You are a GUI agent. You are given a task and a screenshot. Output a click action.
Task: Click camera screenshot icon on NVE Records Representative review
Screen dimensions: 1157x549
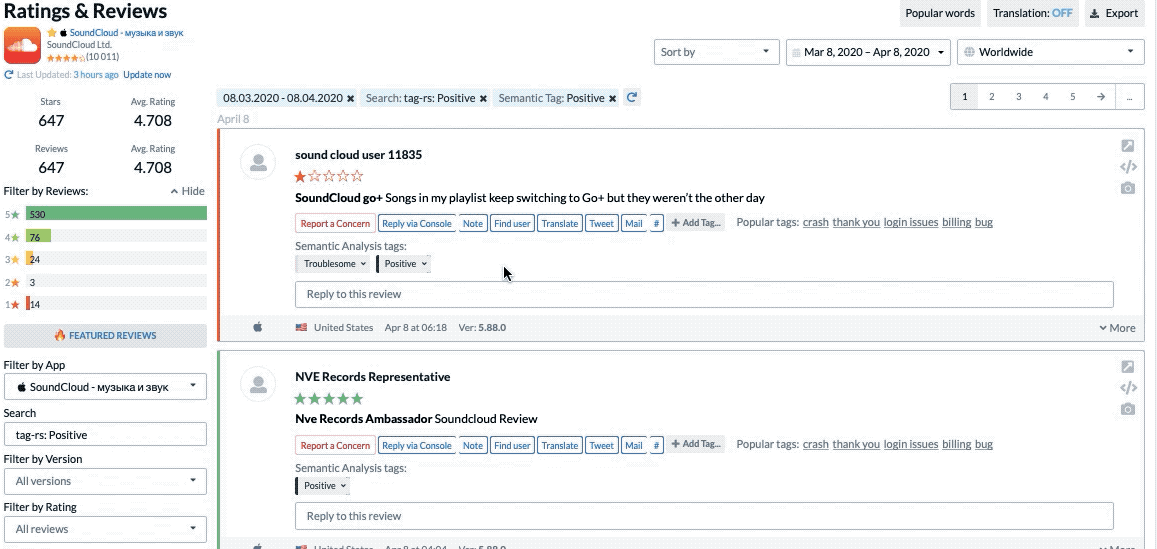(x=1127, y=409)
